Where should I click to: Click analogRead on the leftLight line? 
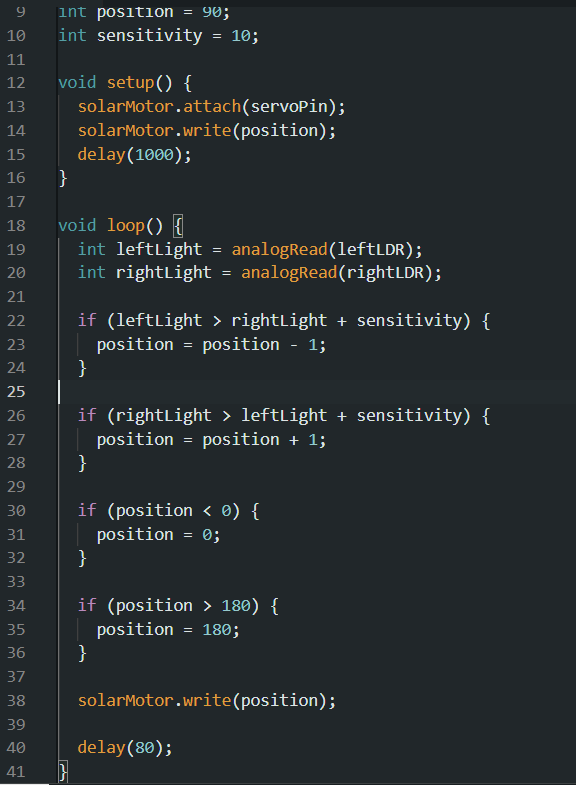tap(279, 249)
